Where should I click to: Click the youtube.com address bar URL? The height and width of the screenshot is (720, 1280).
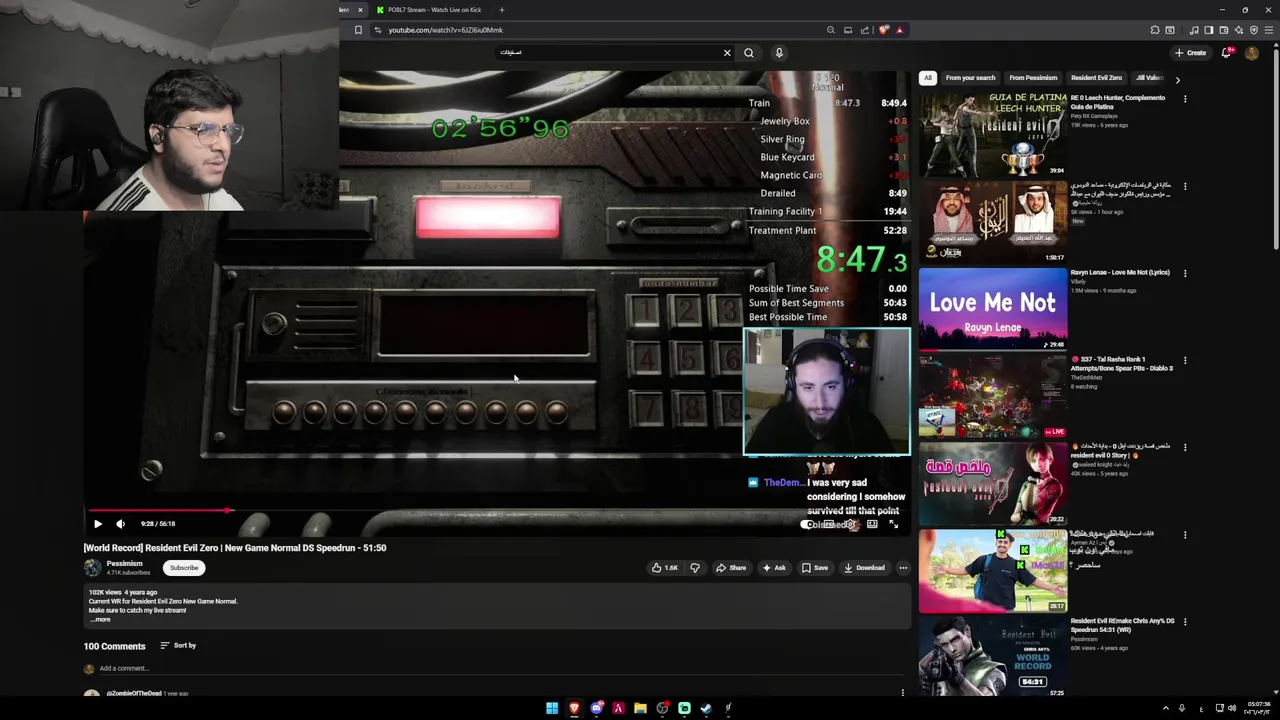tap(446, 30)
